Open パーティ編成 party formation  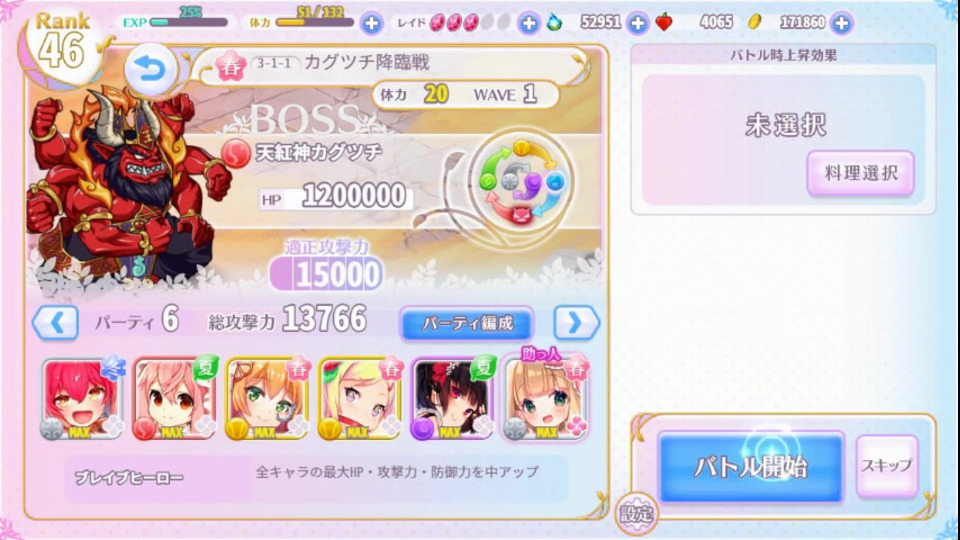pos(467,323)
